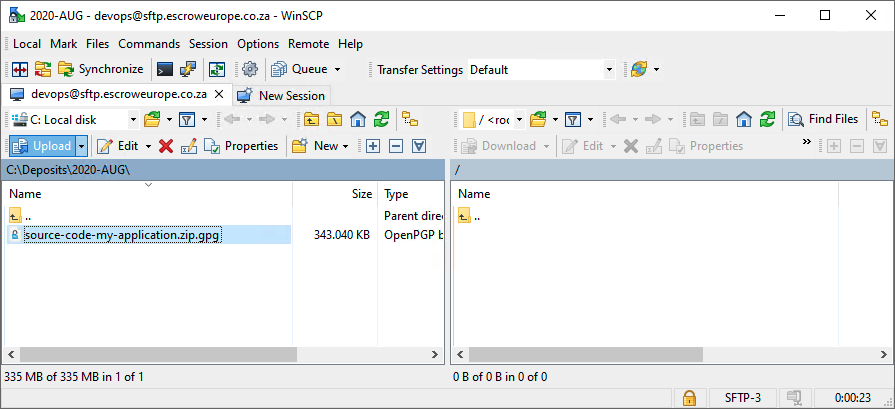Click local Select Files plus icon
This screenshot has width=895, height=409.
click(x=373, y=146)
